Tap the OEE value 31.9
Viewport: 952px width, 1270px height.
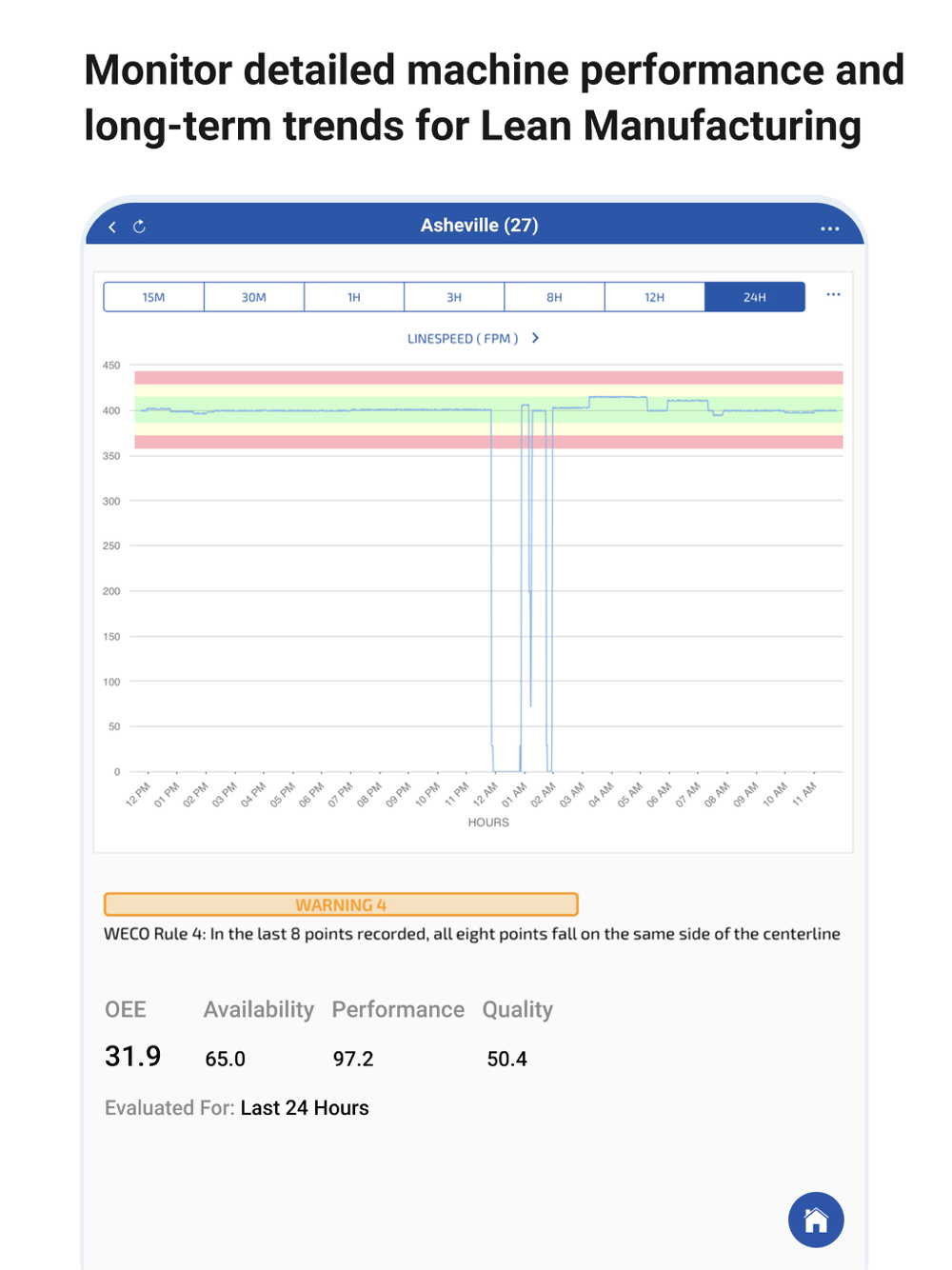tap(133, 1057)
